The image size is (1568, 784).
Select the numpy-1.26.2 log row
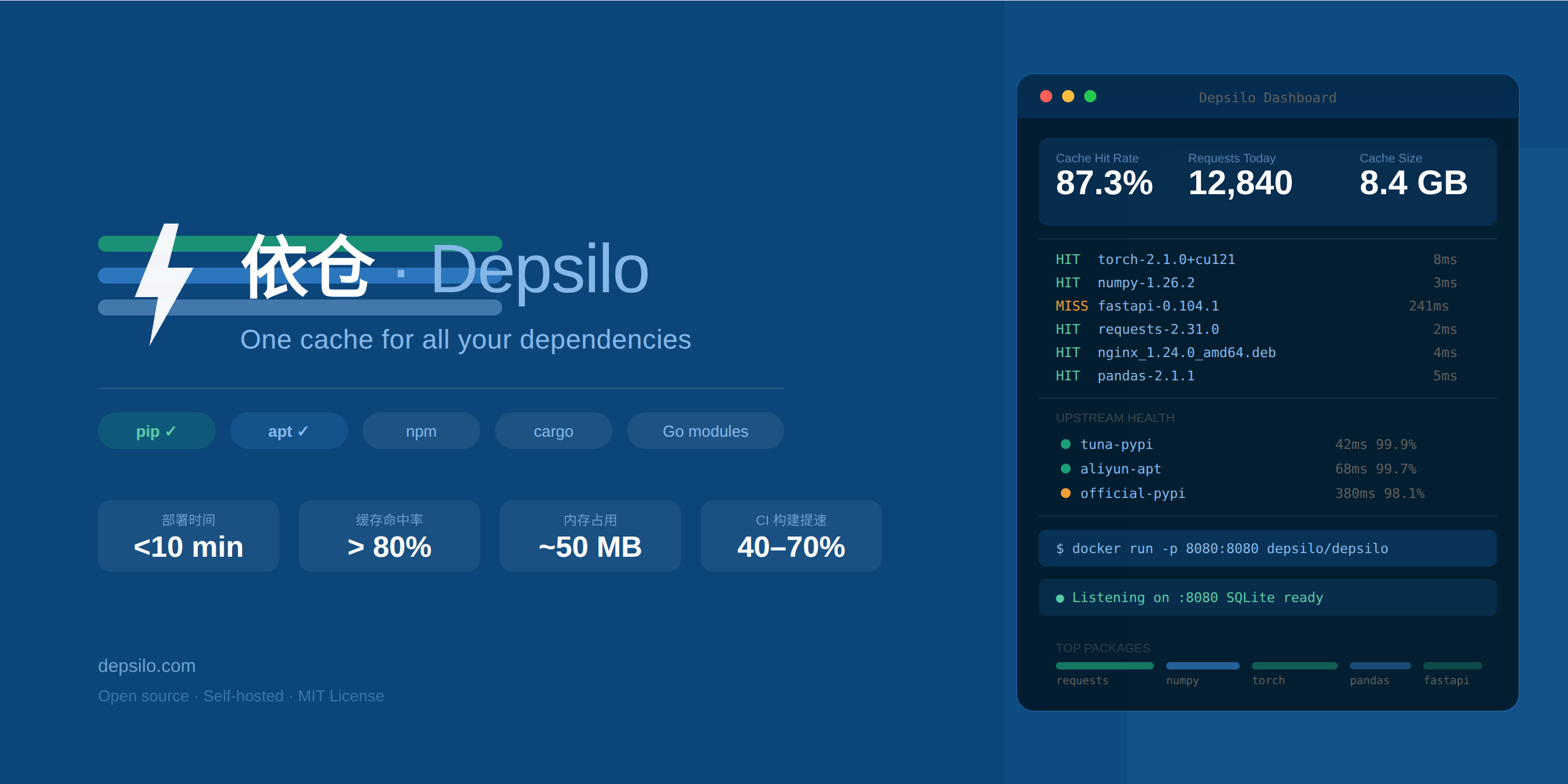click(x=1256, y=282)
